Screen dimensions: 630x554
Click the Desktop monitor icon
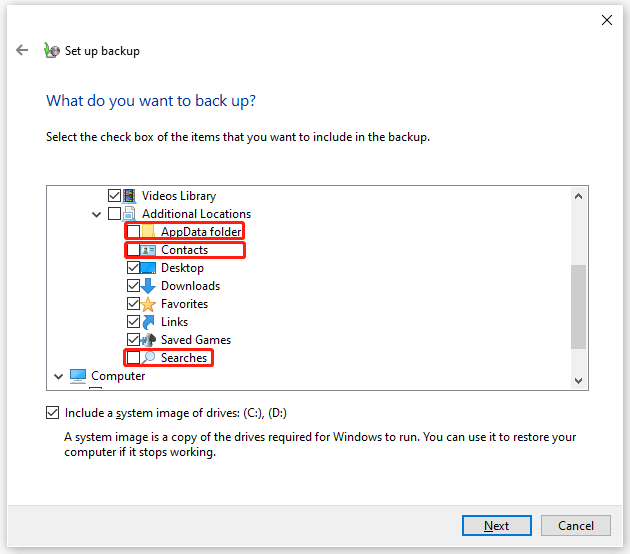pyautogui.click(x=150, y=268)
